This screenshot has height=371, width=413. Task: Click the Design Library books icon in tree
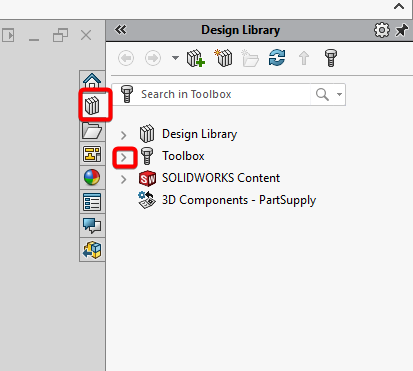(x=147, y=134)
